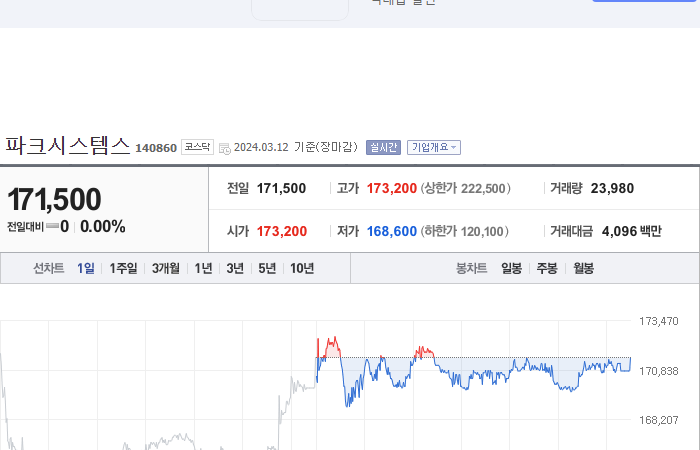Click the chart axis label 168,207
Image resolution: width=700 pixels, height=450 pixels.
click(x=658, y=420)
